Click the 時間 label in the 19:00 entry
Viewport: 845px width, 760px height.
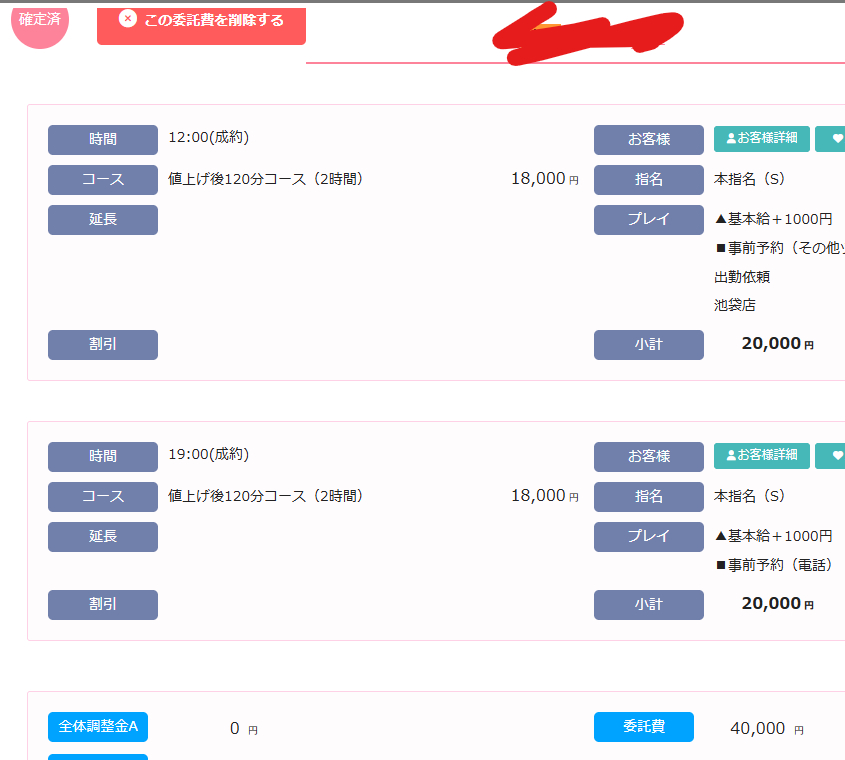[103, 457]
